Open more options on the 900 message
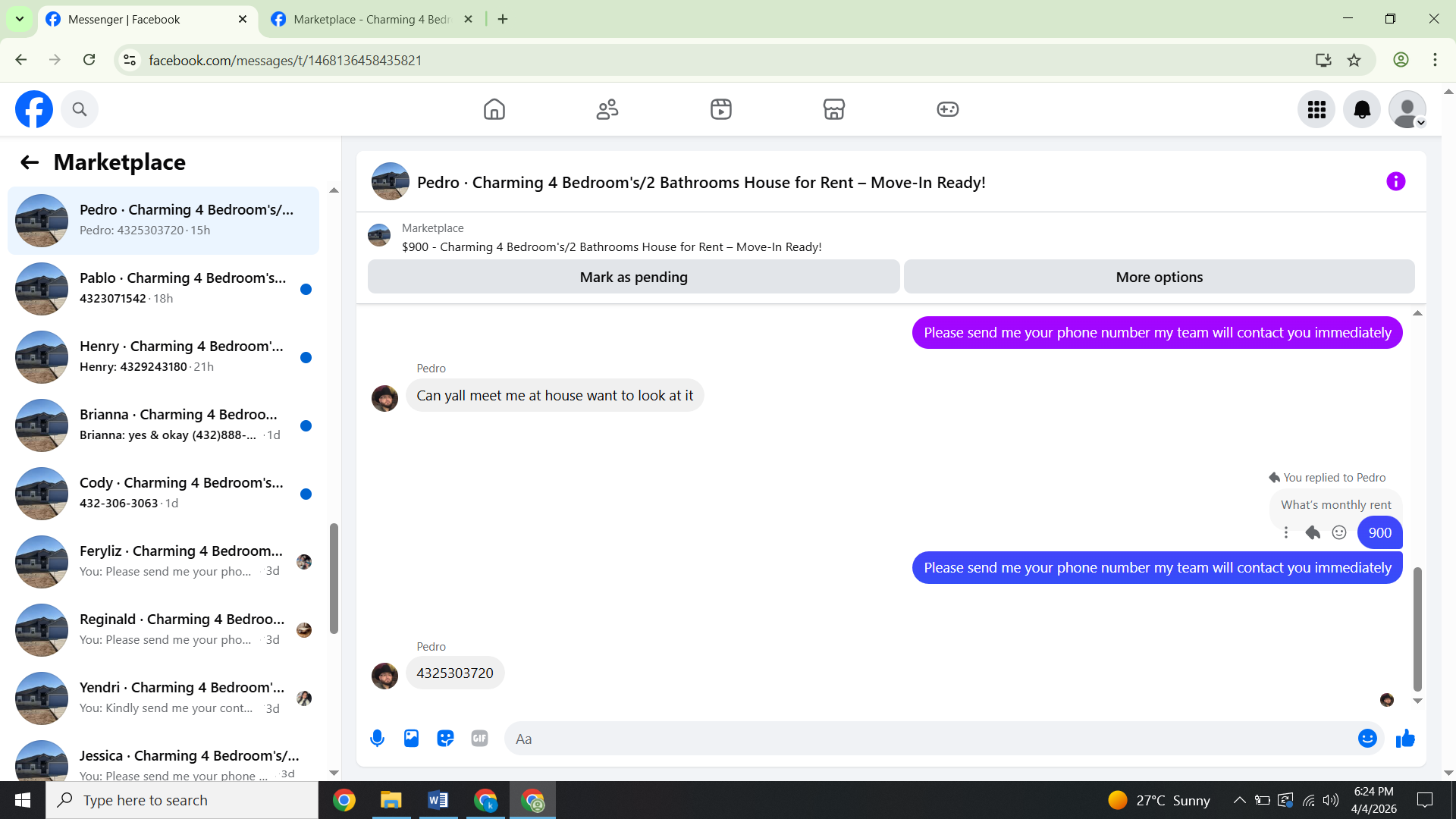Screen dimensions: 1456x819 [1286, 533]
